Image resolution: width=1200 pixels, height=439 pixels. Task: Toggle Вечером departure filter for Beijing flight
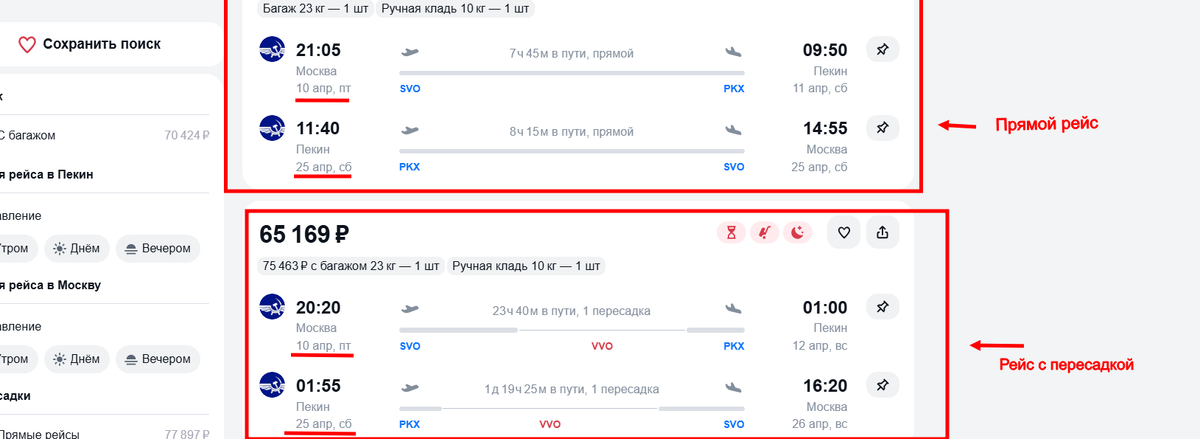(157, 248)
